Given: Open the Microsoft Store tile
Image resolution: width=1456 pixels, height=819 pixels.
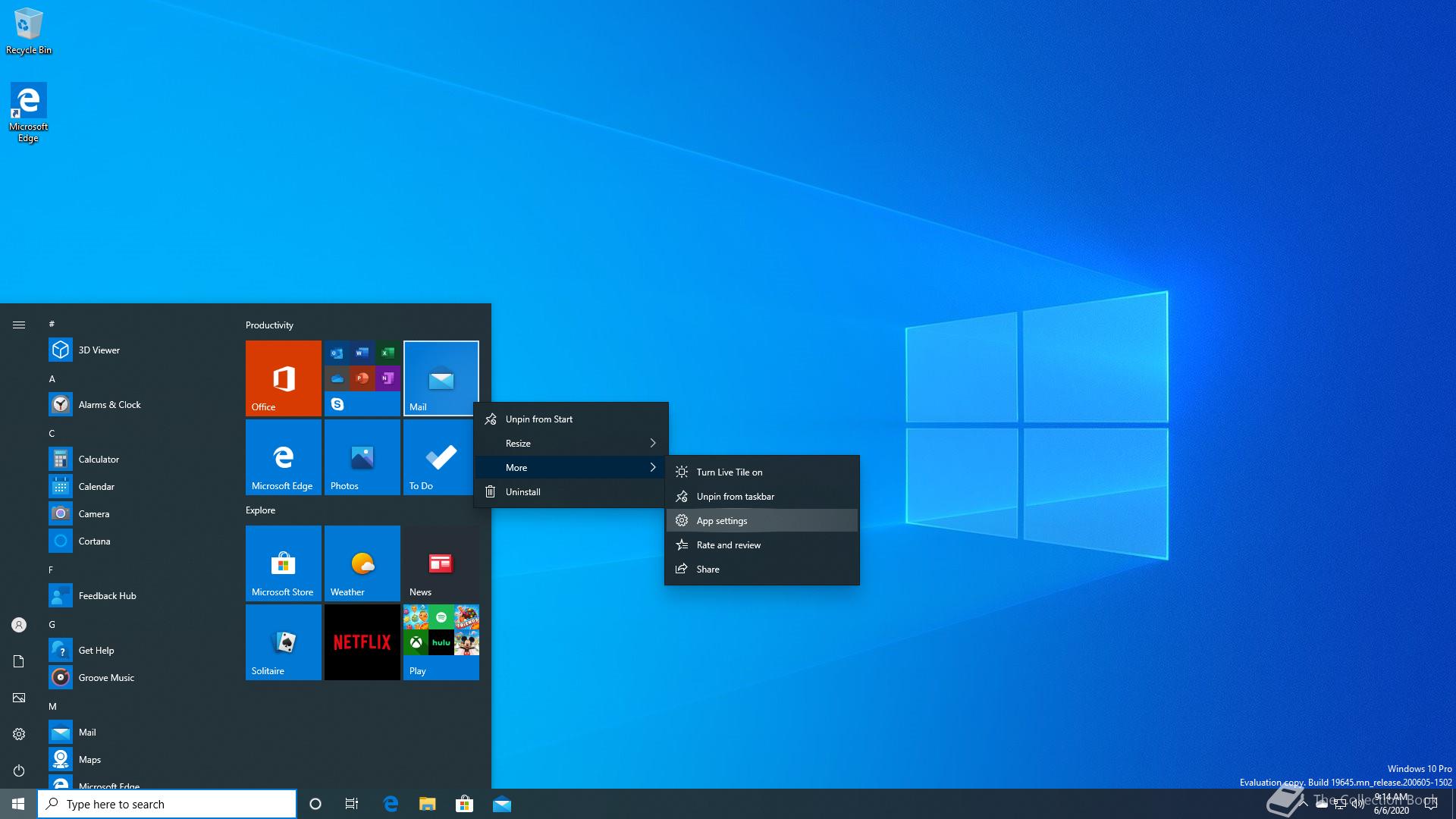Looking at the screenshot, I should (283, 563).
